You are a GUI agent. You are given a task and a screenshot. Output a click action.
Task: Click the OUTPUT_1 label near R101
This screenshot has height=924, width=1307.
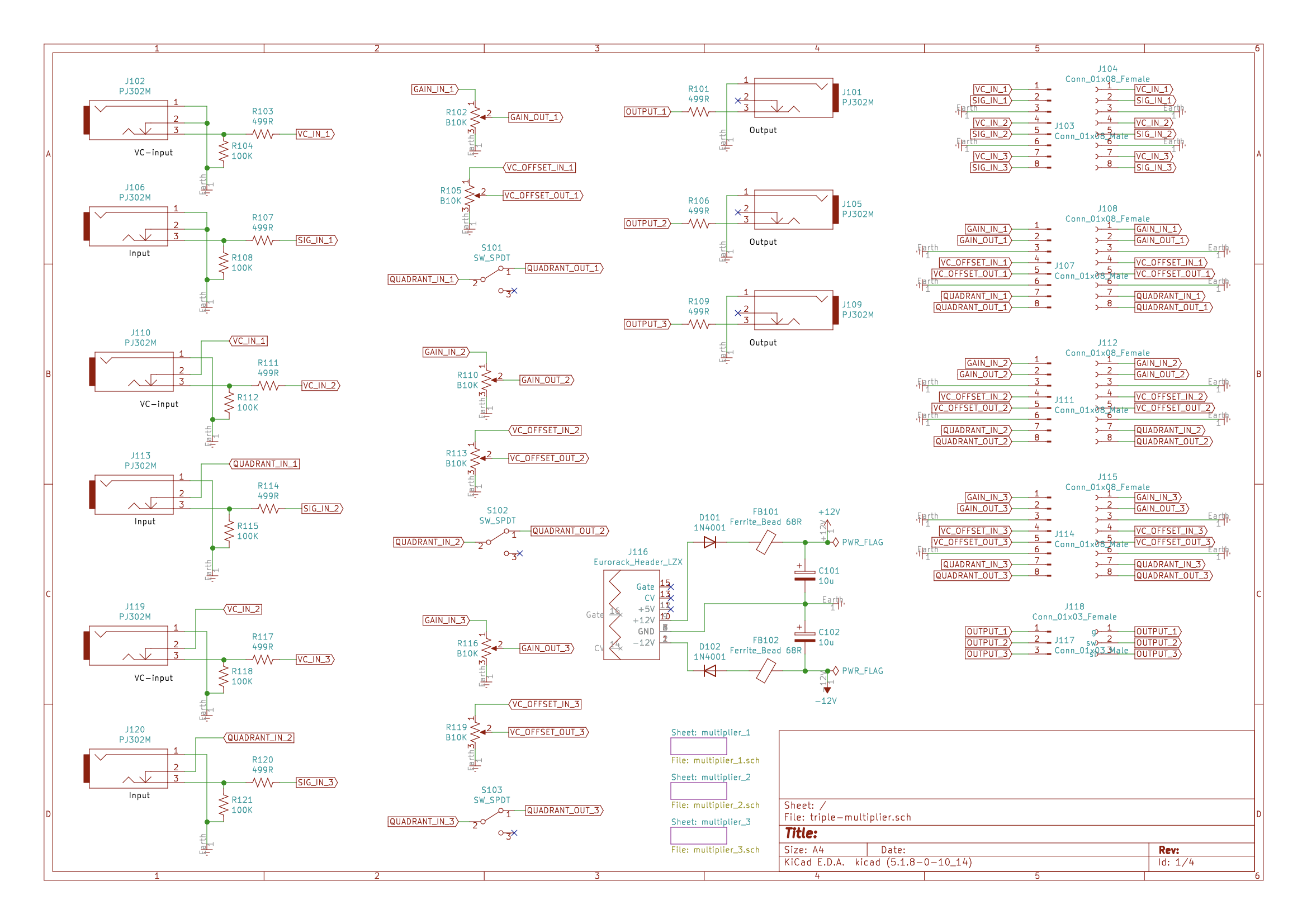(648, 112)
